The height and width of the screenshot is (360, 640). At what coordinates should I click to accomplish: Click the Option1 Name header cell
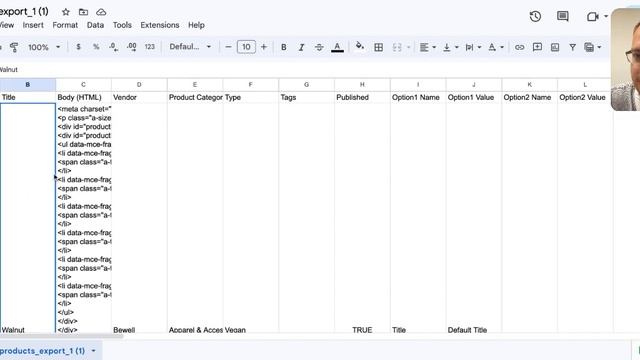[418, 97]
